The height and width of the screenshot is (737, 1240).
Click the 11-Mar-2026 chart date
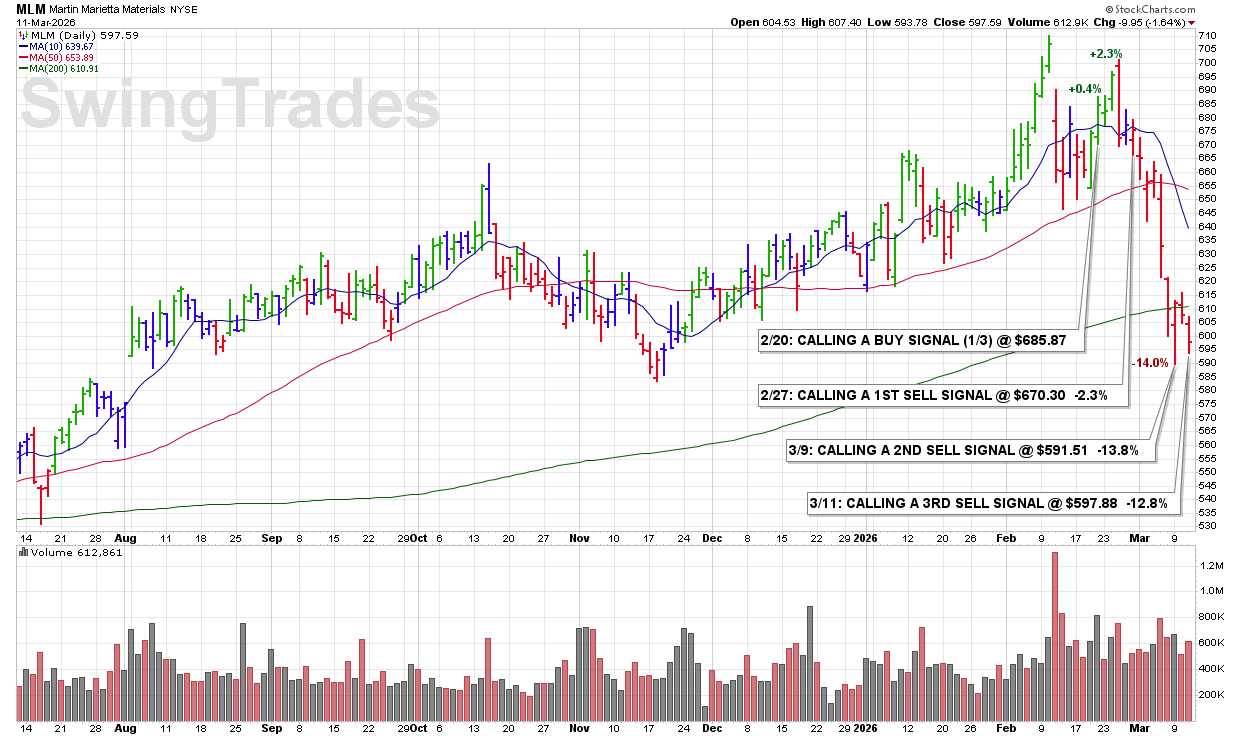coord(45,23)
